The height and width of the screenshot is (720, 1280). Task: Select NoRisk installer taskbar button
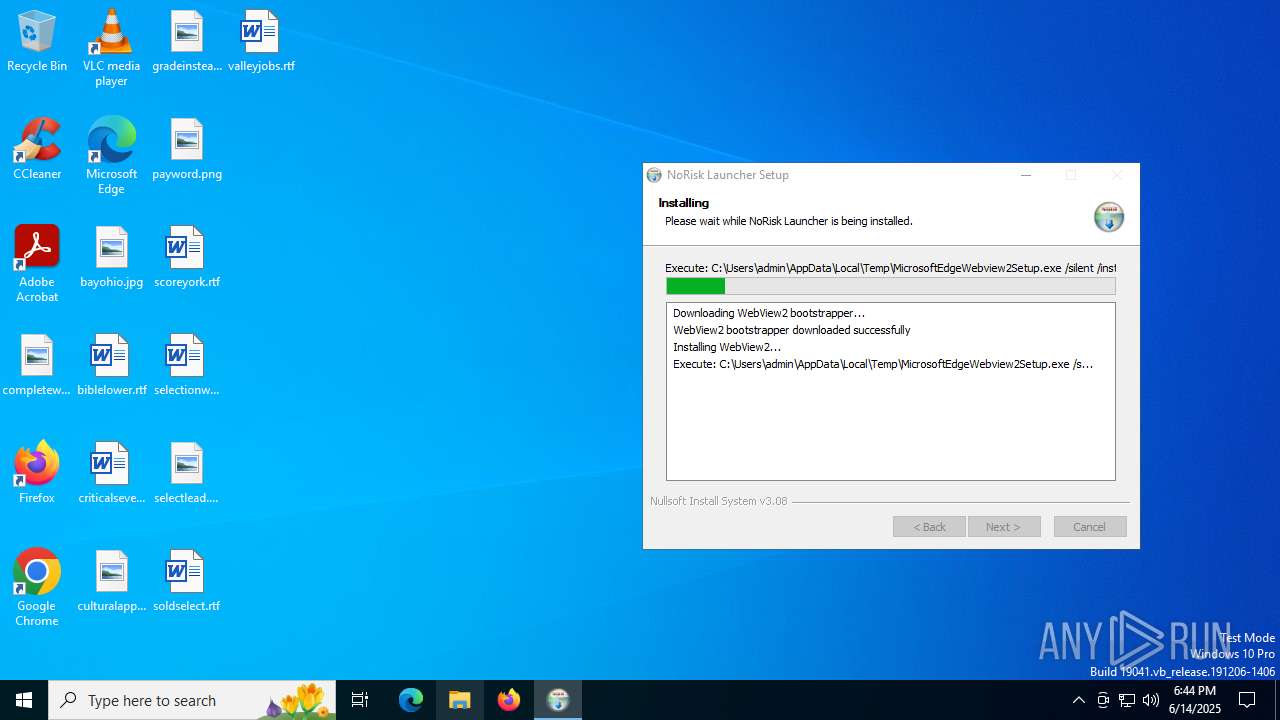pos(558,700)
